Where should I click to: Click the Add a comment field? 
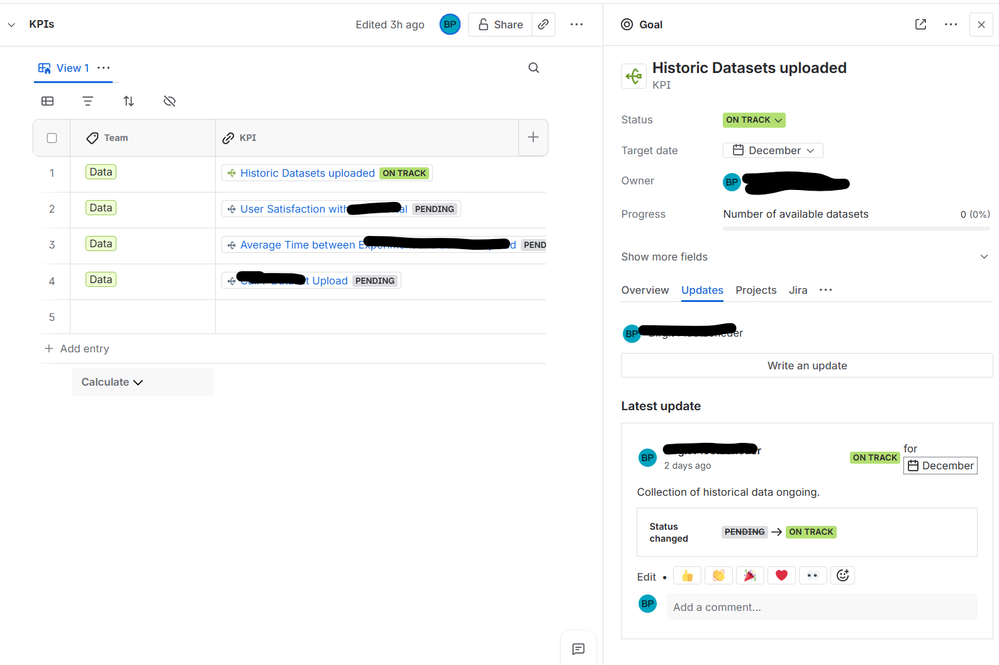coord(822,607)
